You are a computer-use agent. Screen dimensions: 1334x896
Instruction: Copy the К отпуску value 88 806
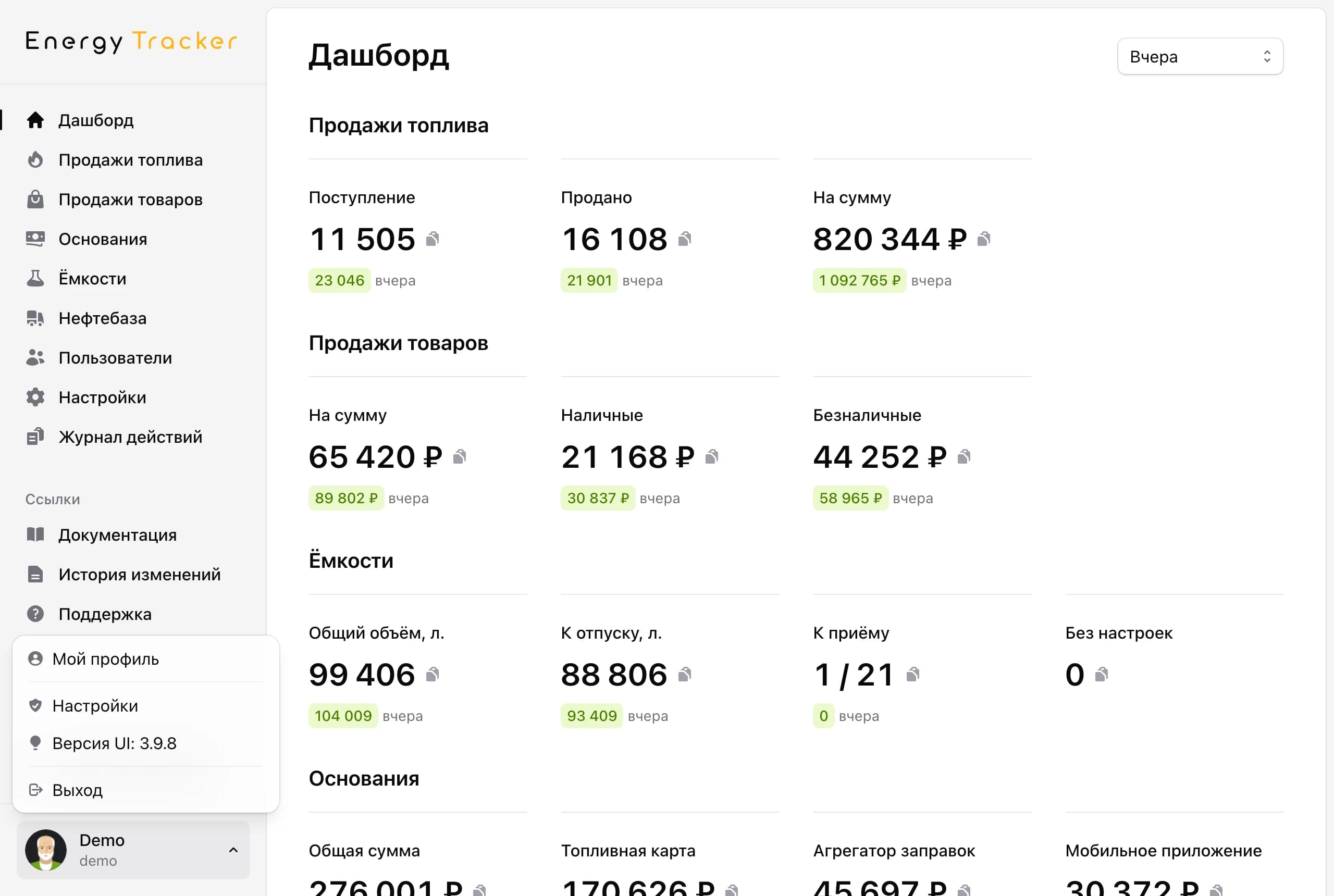[685, 674]
